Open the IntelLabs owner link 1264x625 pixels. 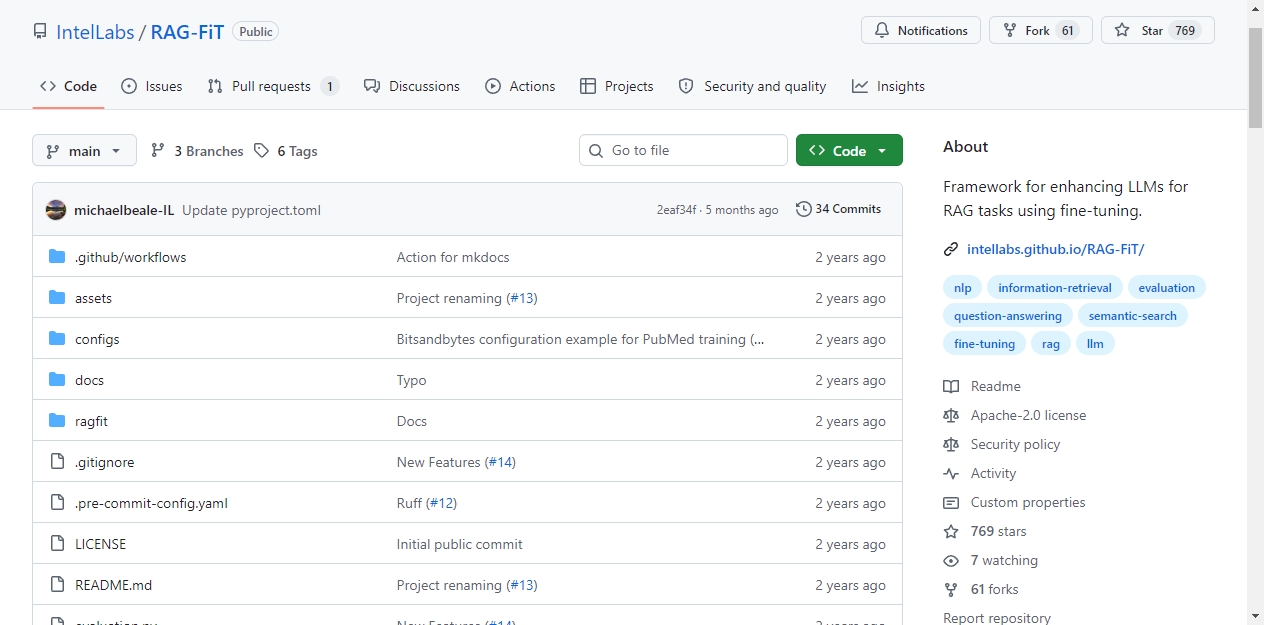(95, 31)
